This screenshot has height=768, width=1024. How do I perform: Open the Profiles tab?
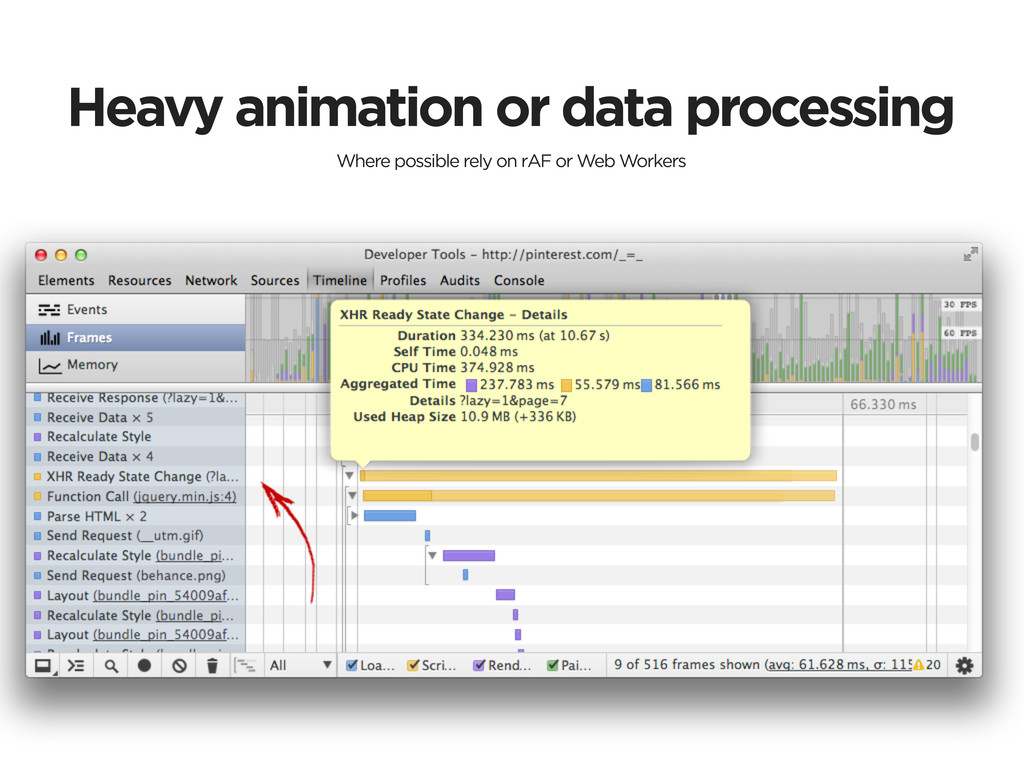tap(403, 281)
